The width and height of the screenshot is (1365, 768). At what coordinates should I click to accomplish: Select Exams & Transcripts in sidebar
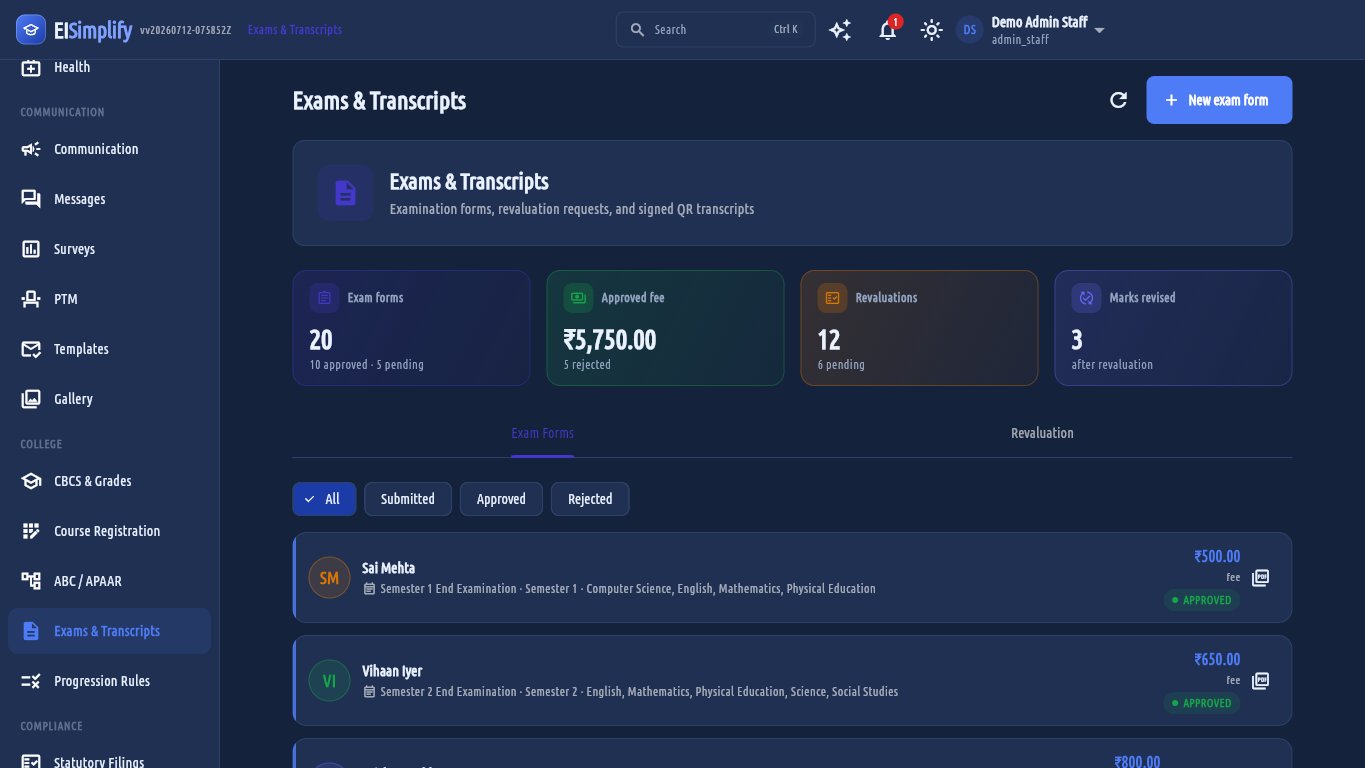point(109,631)
